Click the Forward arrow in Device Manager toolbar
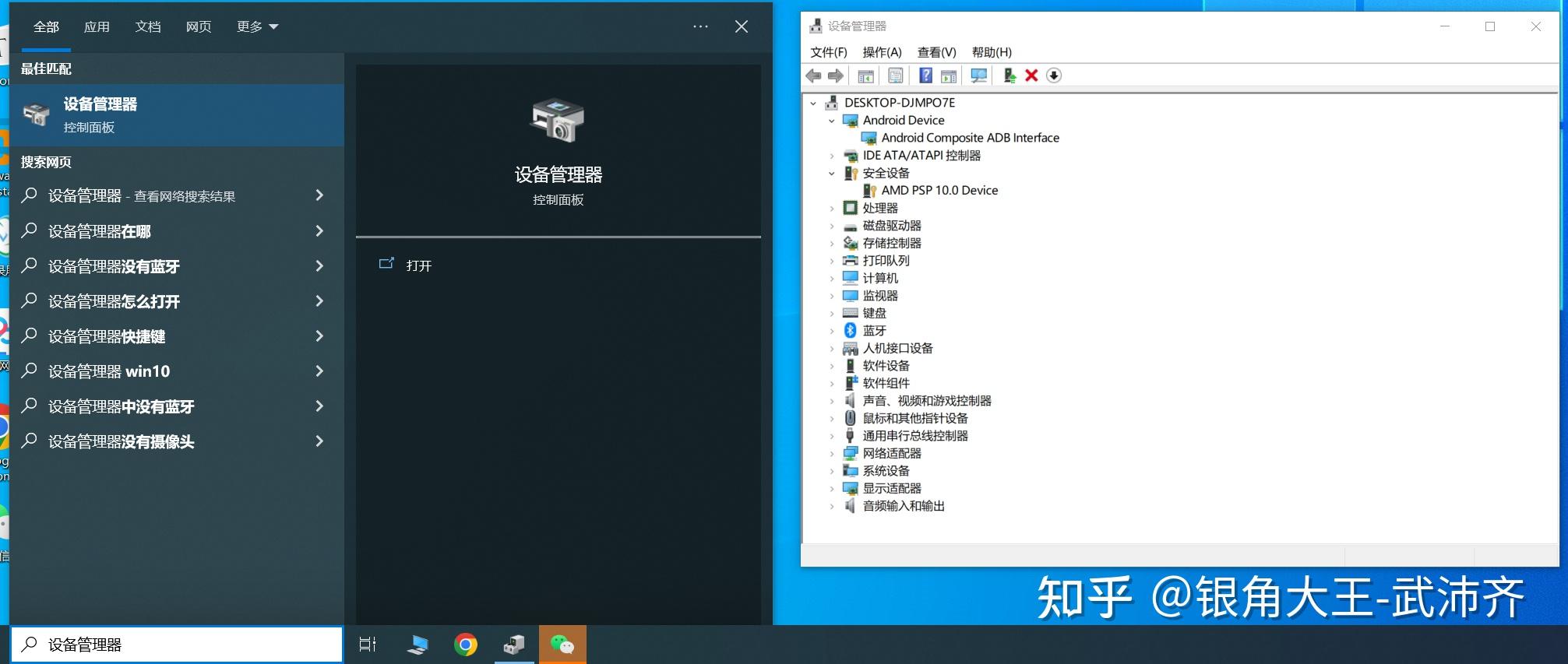 [836, 76]
